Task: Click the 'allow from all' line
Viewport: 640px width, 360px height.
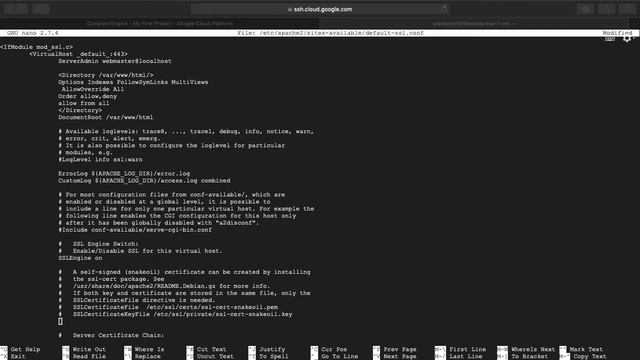Action: pos(84,103)
